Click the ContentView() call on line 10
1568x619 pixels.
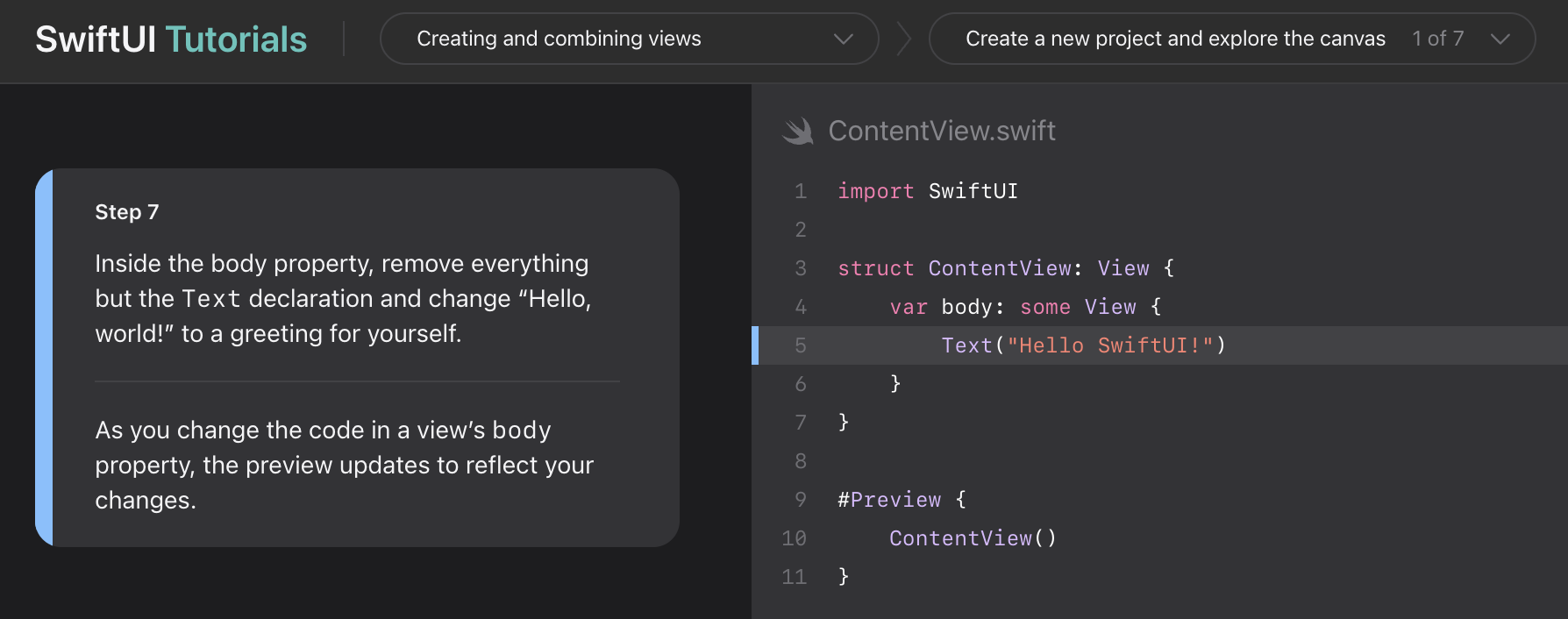click(973, 538)
